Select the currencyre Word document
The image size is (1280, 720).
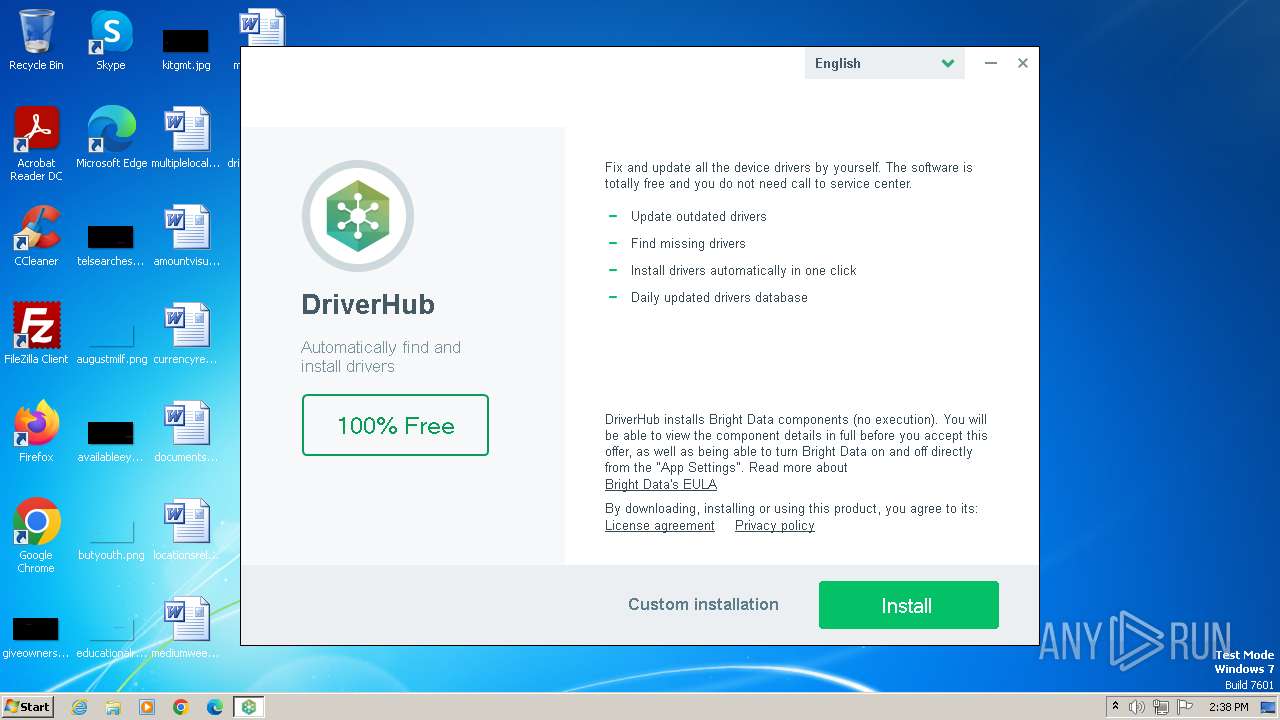click(x=186, y=334)
